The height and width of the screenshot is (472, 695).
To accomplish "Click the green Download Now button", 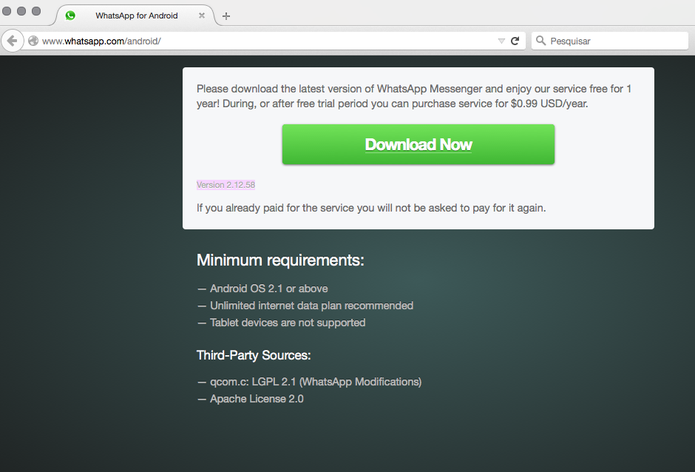I will point(418,144).
